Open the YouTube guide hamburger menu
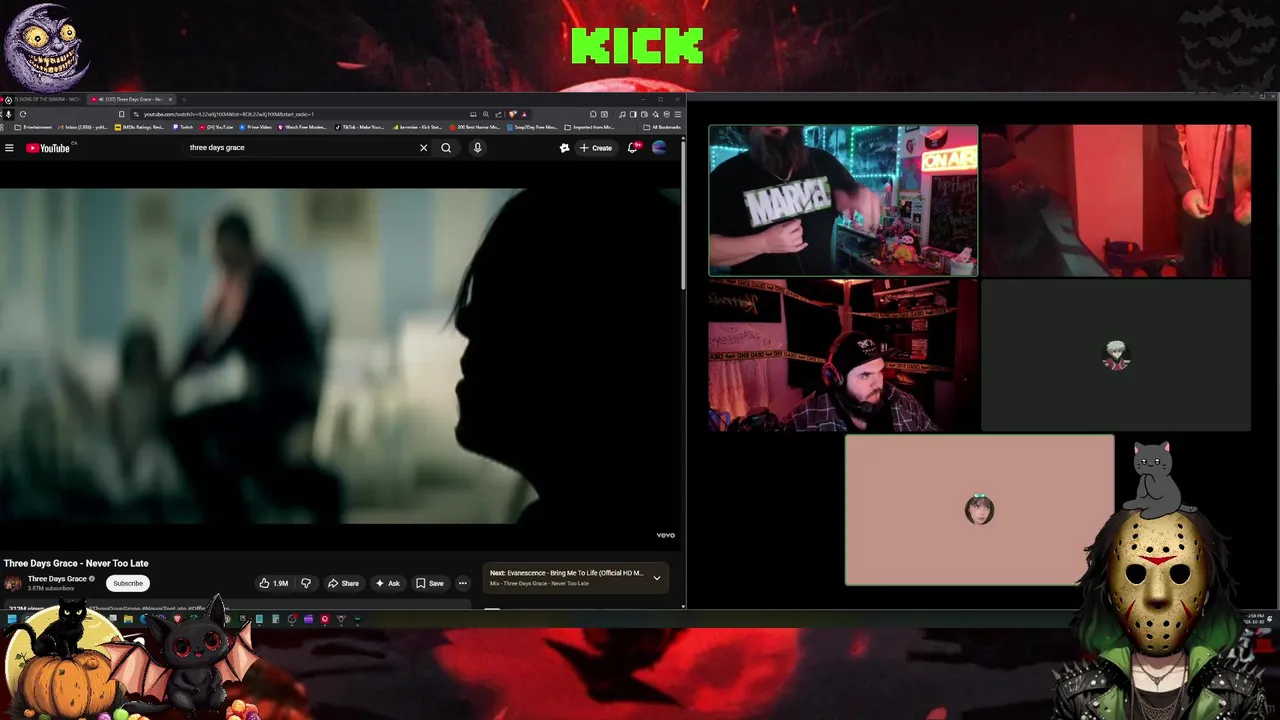The width and height of the screenshot is (1280, 720). click(9, 148)
